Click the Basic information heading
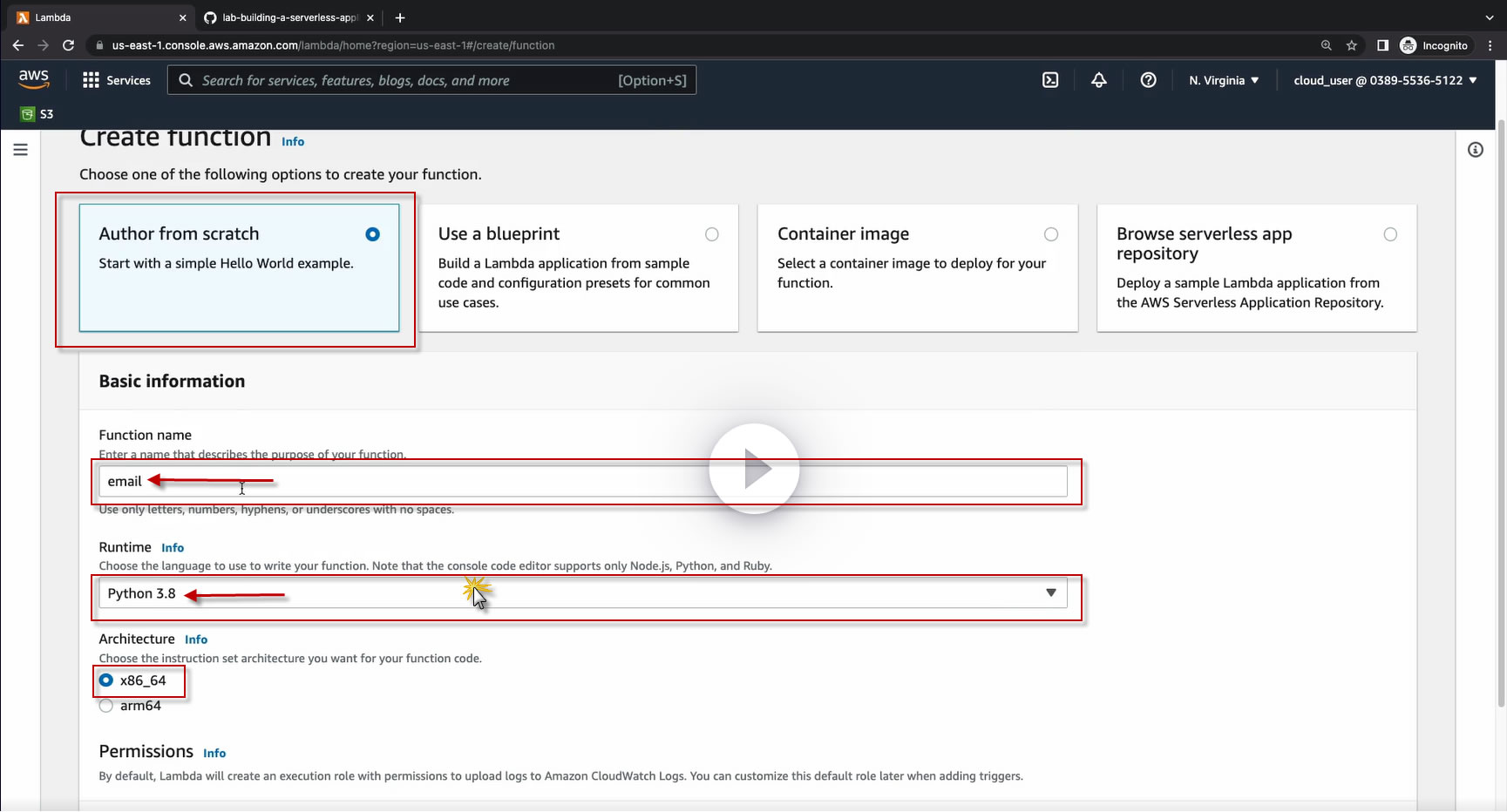 coord(172,381)
